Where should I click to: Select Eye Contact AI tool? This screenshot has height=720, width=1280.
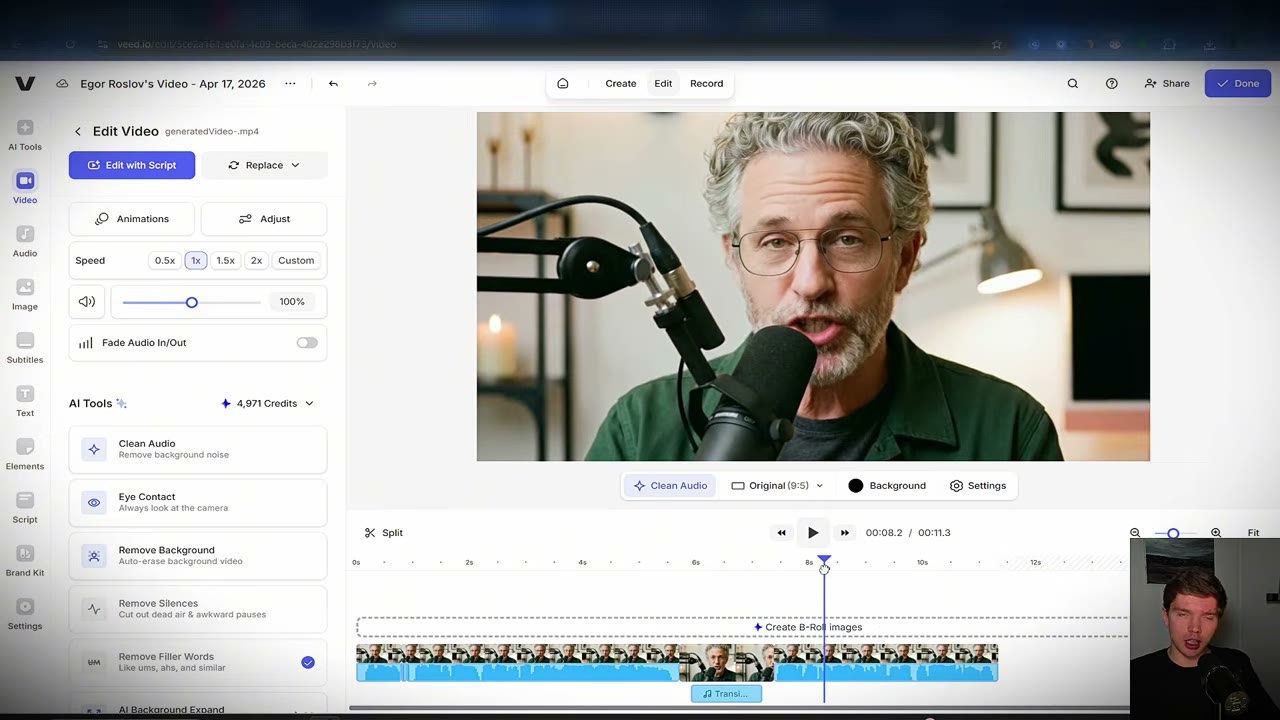(198, 502)
